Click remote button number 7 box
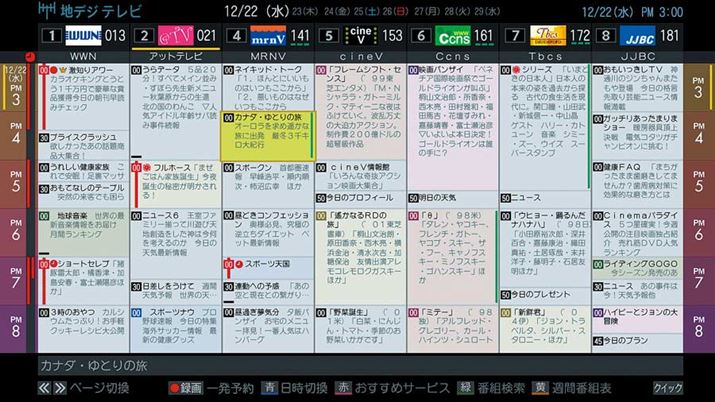 tap(515, 36)
